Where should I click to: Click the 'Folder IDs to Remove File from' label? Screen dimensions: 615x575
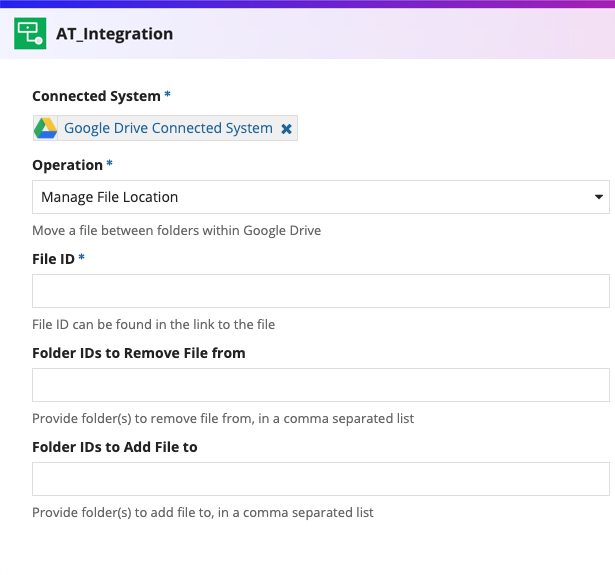(139, 353)
